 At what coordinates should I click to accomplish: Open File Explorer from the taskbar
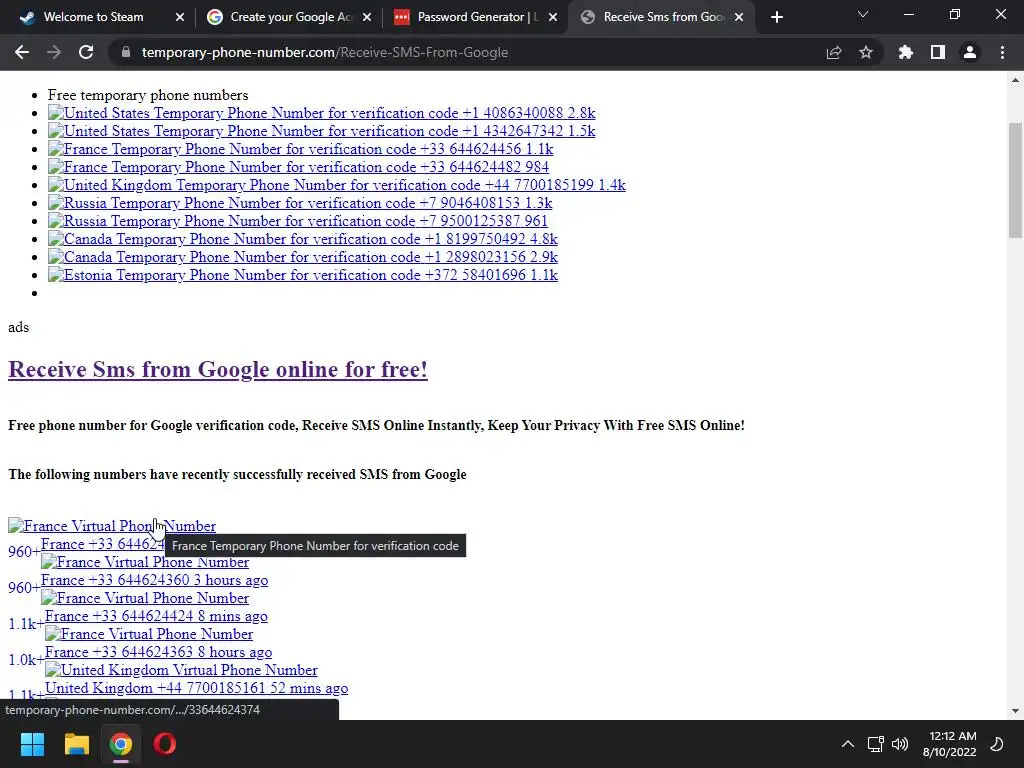76,744
